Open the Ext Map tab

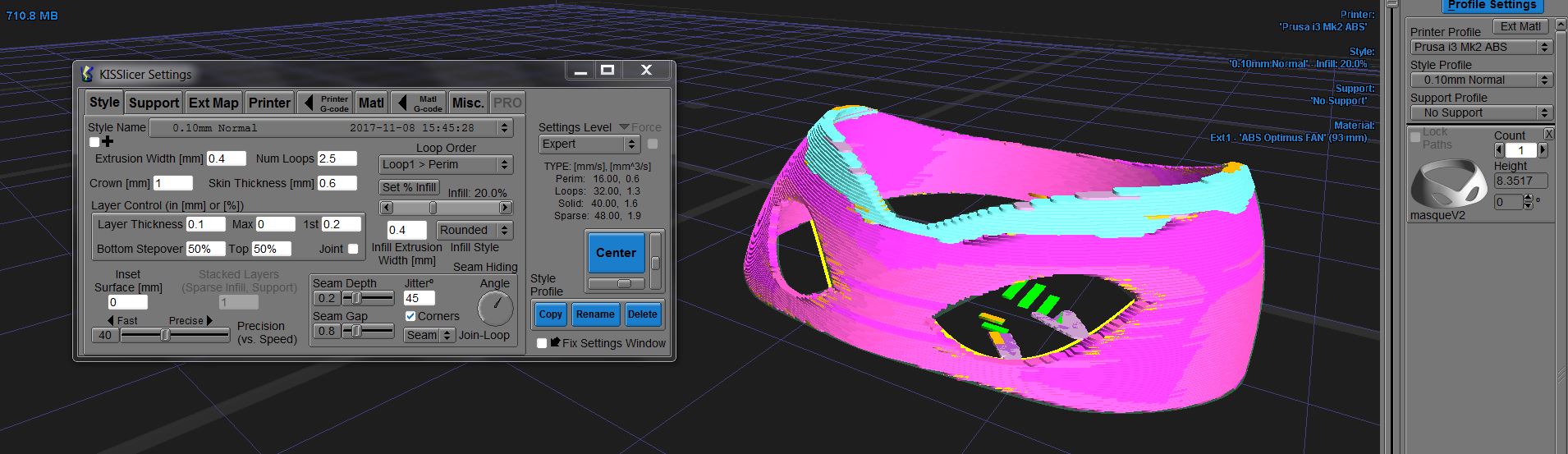click(x=213, y=103)
